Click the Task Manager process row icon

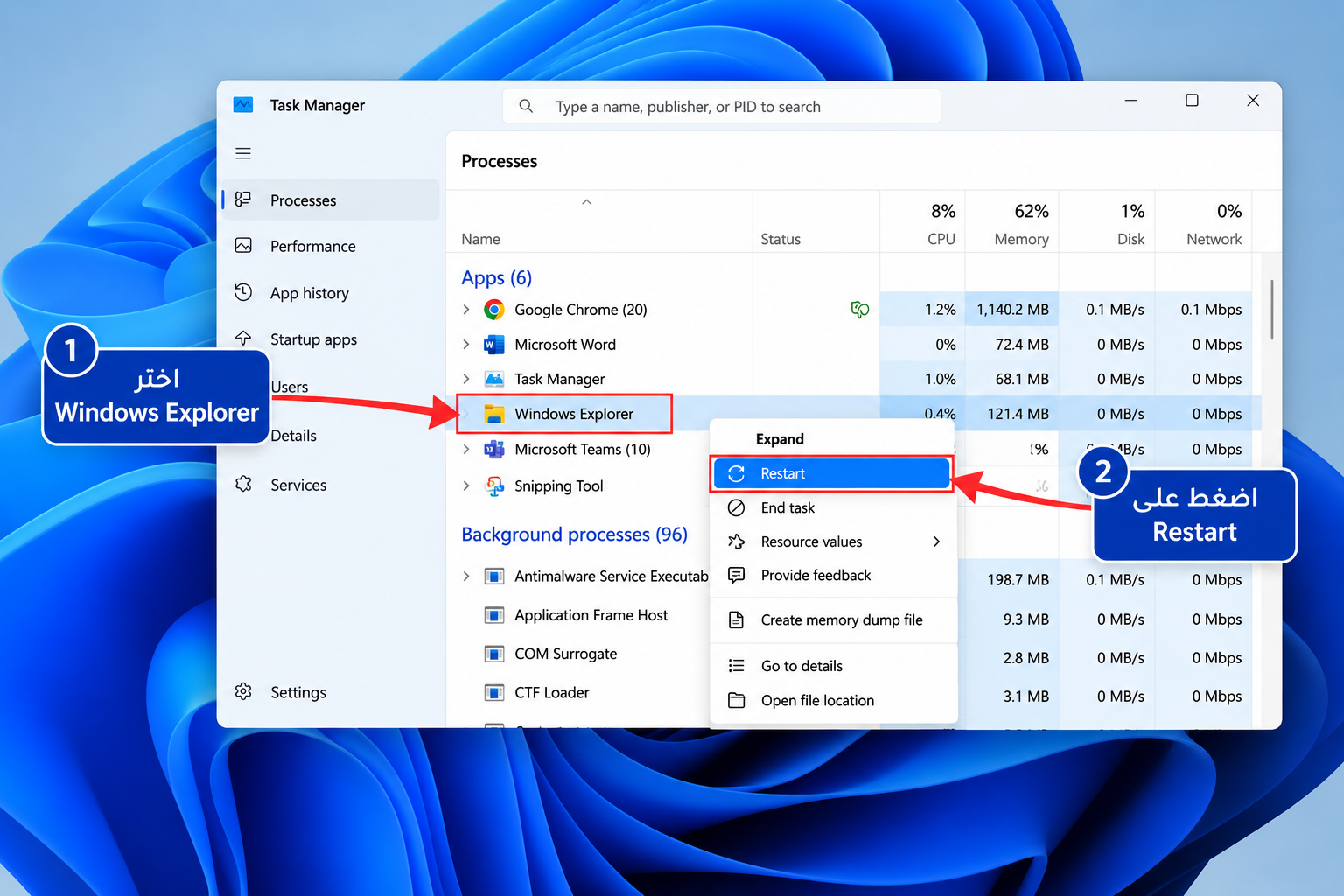tap(494, 379)
